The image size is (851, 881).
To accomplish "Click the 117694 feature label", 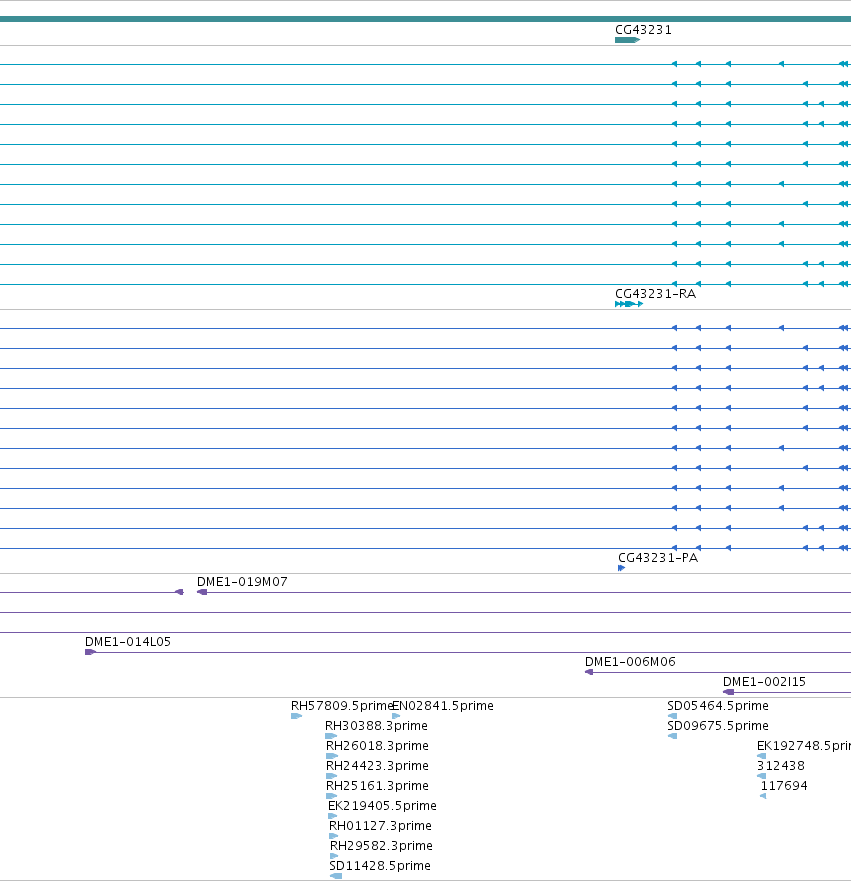I will click(x=784, y=785).
